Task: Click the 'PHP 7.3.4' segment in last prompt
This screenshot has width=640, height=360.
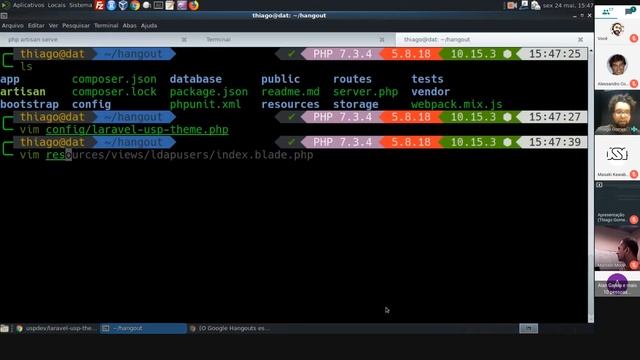Action: pyautogui.click(x=342, y=142)
